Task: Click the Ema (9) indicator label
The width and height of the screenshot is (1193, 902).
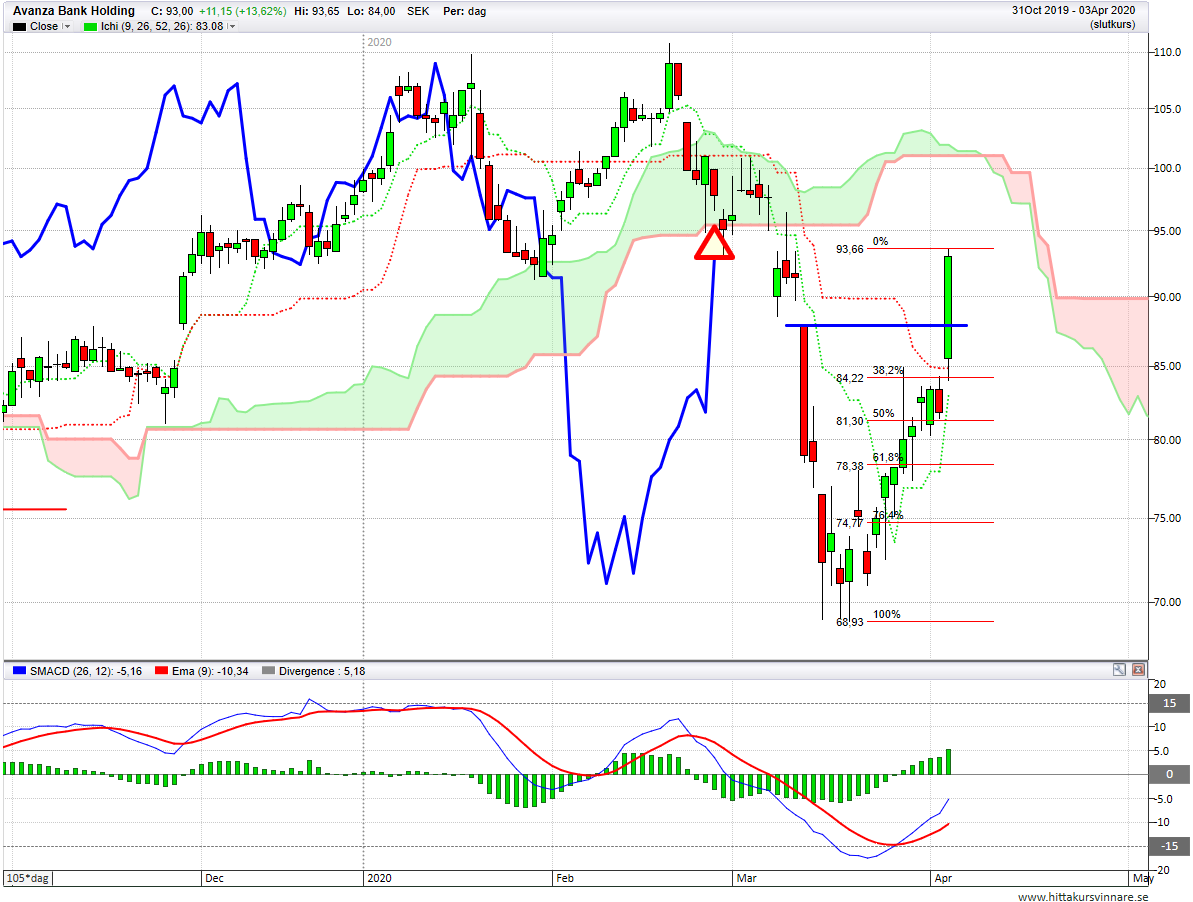Action: point(210,671)
